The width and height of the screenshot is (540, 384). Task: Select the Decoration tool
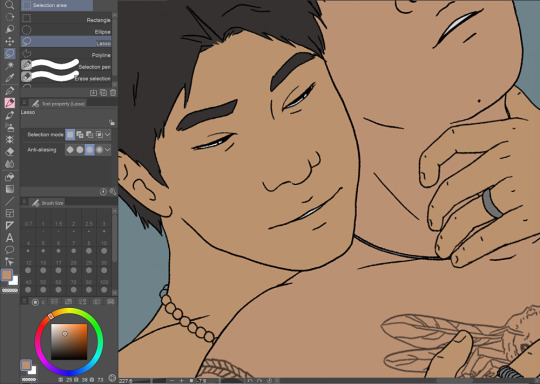point(10,139)
